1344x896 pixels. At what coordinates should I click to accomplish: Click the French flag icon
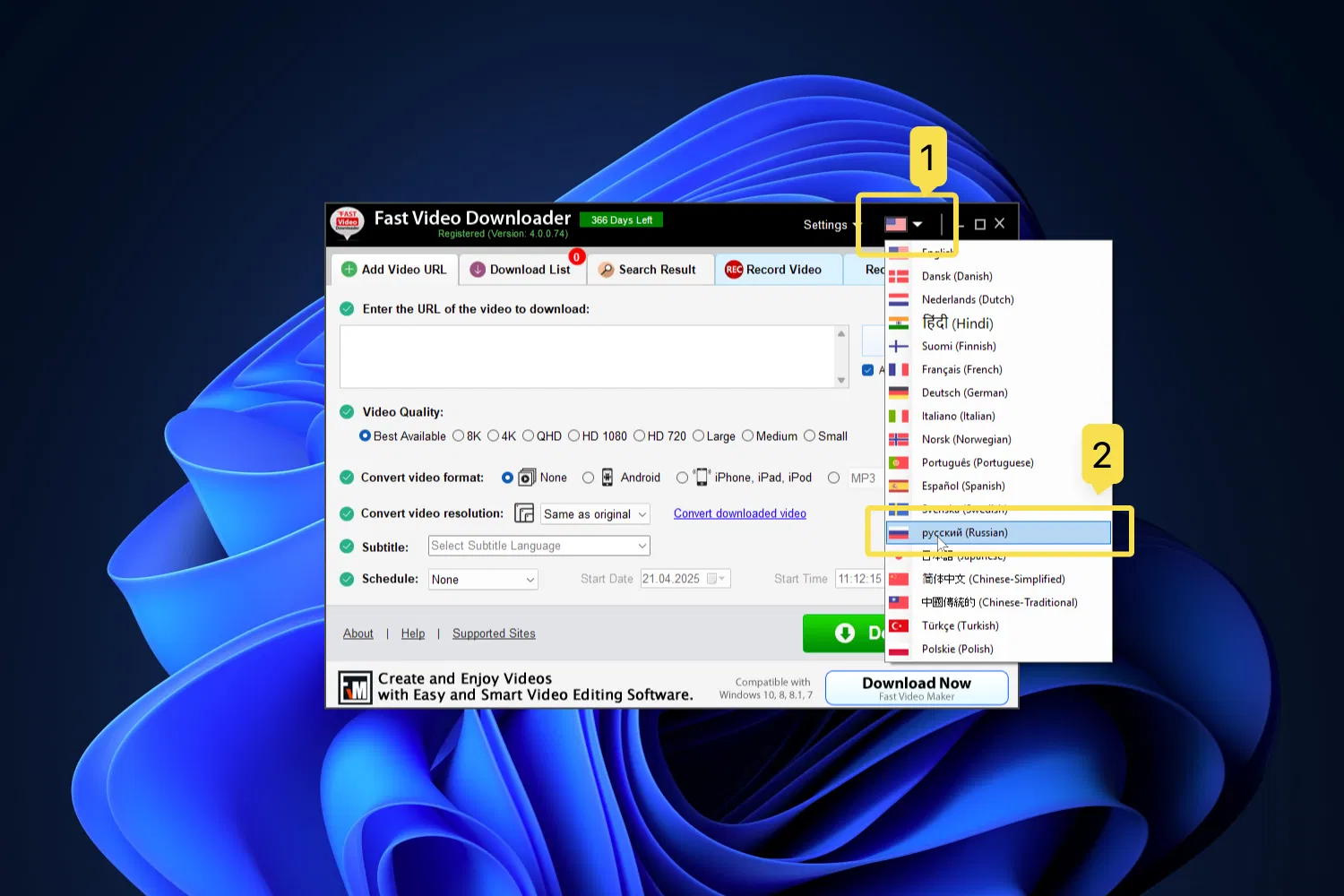pyautogui.click(x=899, y=370)
